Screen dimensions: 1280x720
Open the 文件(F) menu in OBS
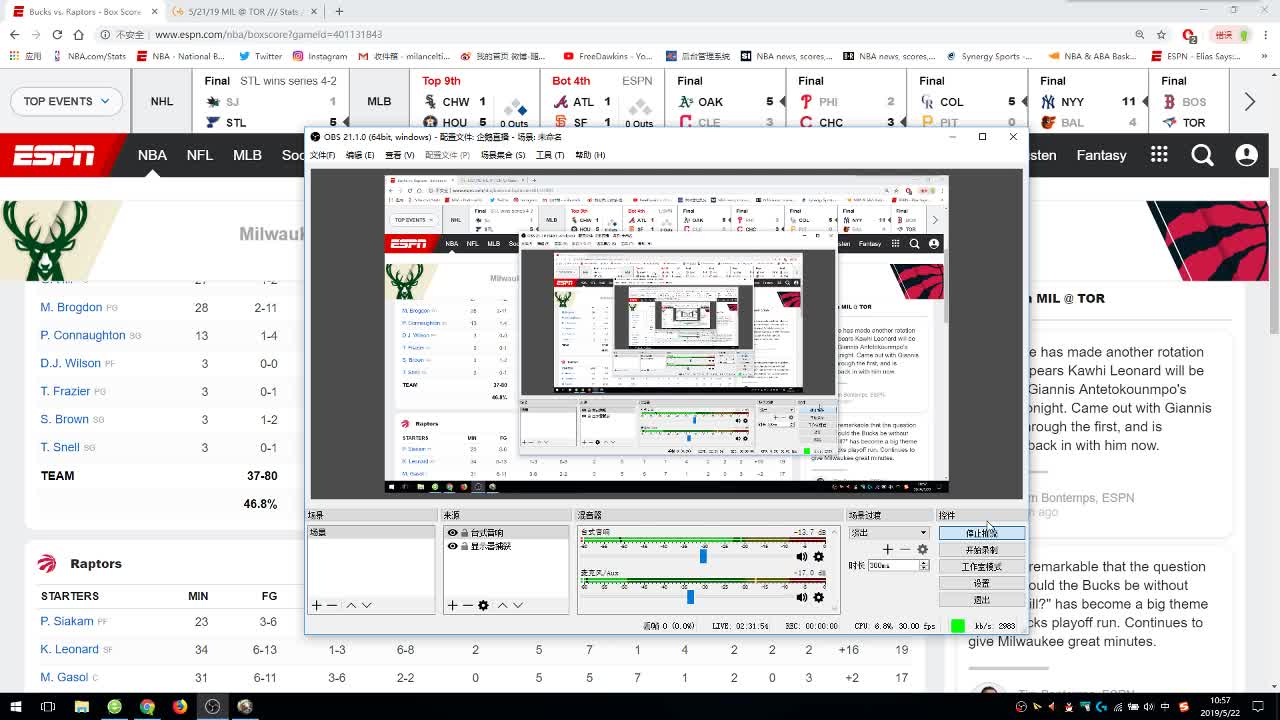322,155
